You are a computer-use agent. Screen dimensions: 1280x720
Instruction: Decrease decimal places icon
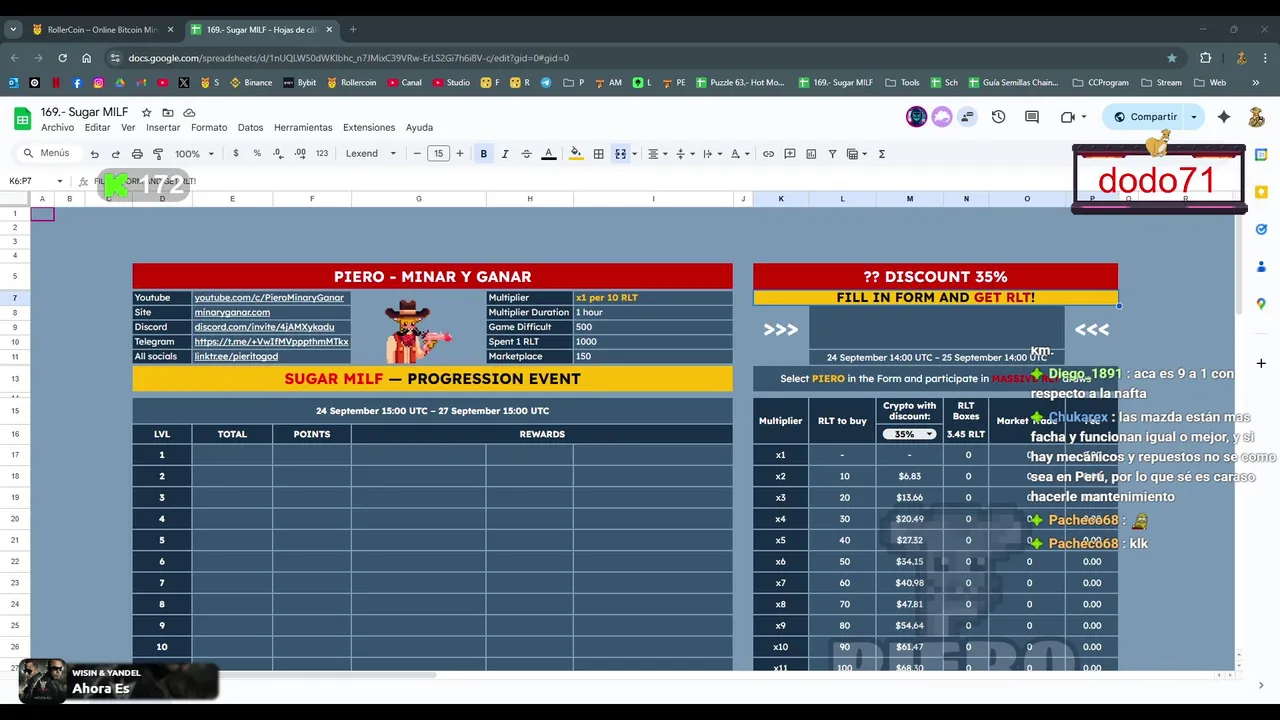[277, 154]
